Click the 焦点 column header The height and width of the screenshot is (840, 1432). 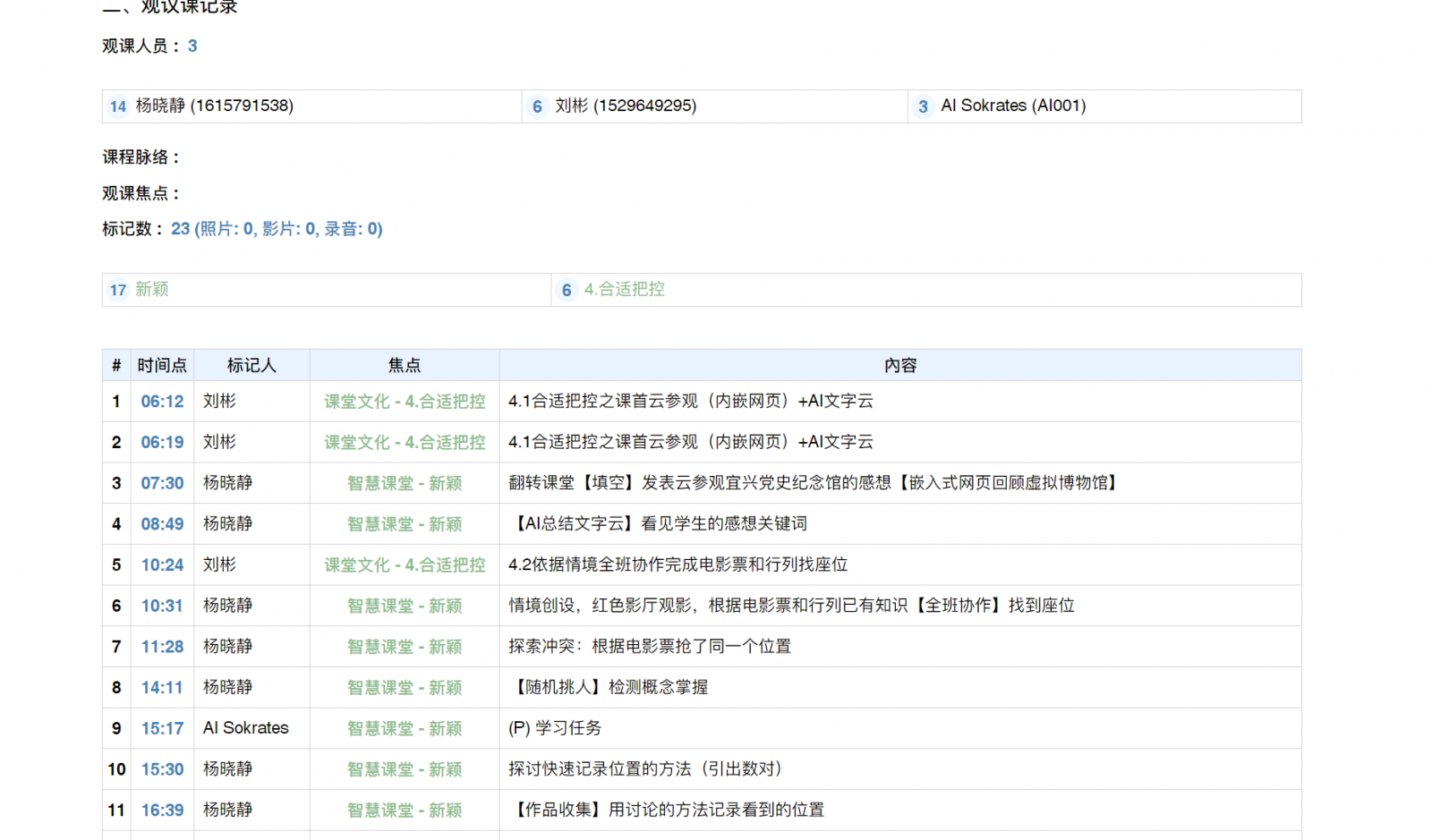pyautogui.click(x=404, y=365)
